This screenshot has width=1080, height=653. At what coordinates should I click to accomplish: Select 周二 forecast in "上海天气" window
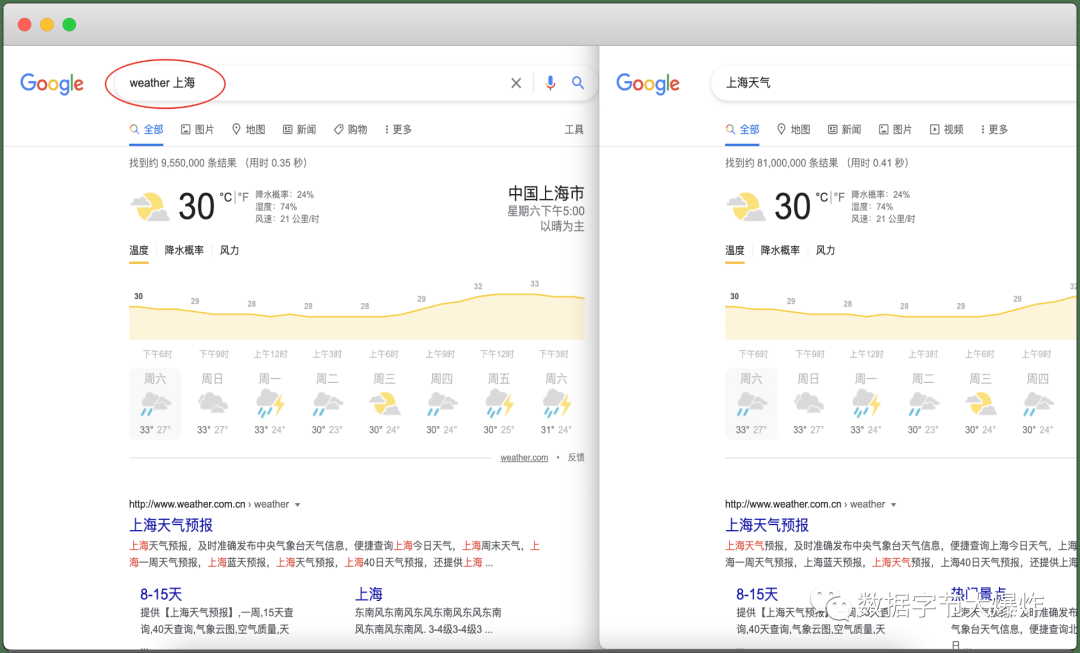click(x=923, y=404)
